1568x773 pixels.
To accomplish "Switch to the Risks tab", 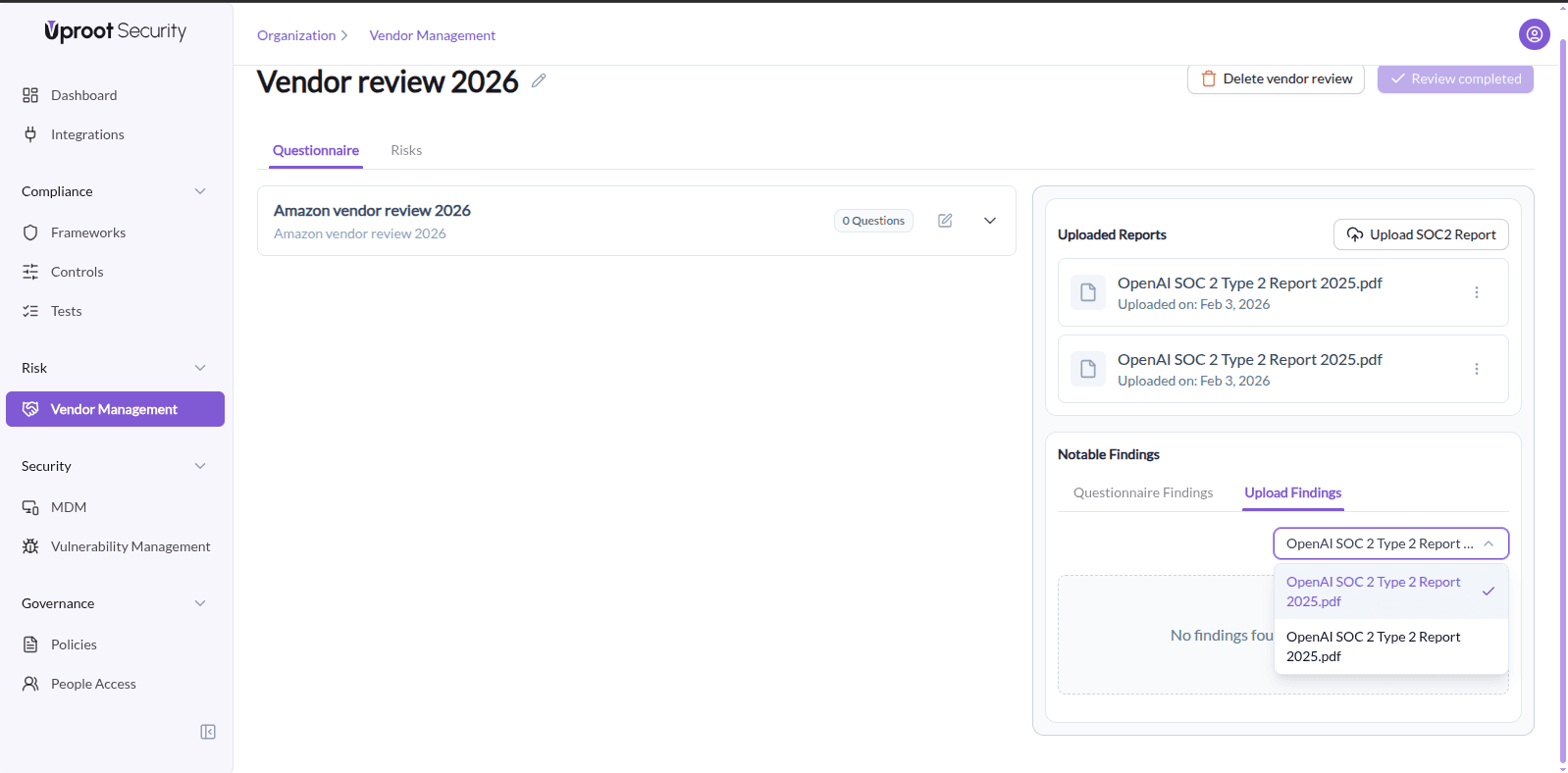I will click(406, 150).
